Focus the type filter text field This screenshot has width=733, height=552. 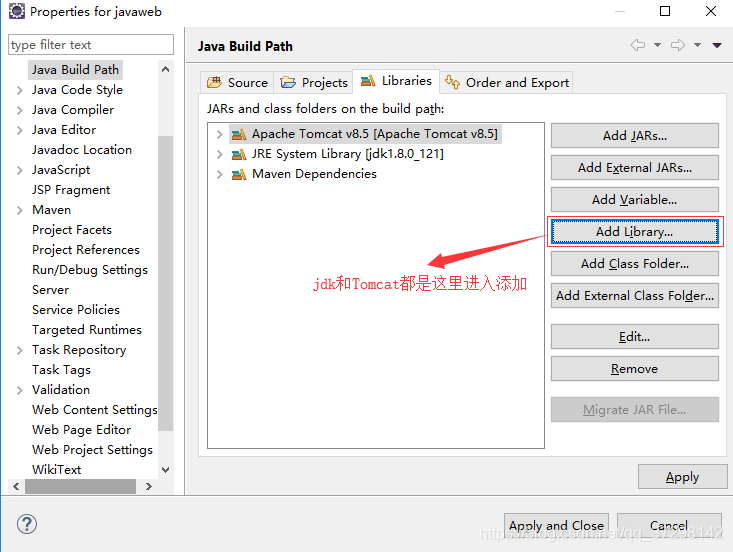[x=91, y=45]
